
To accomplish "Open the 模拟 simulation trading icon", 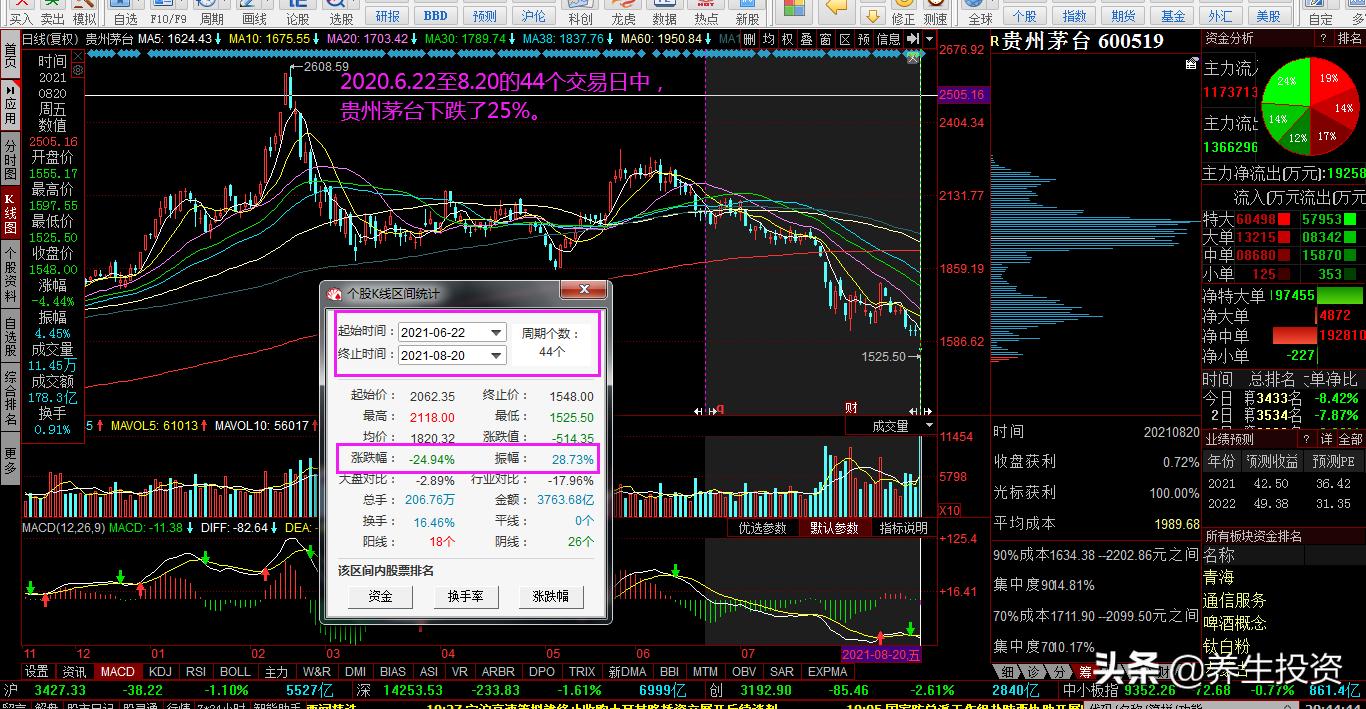I will [85, 12].
